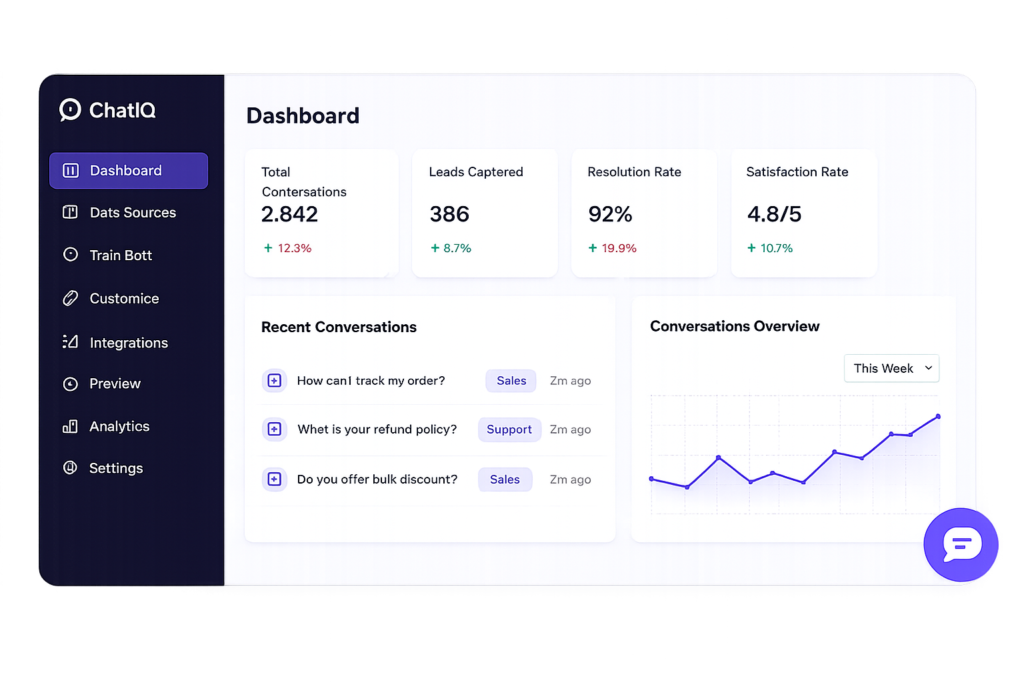Click the last data point on chart

click(938, 417)
